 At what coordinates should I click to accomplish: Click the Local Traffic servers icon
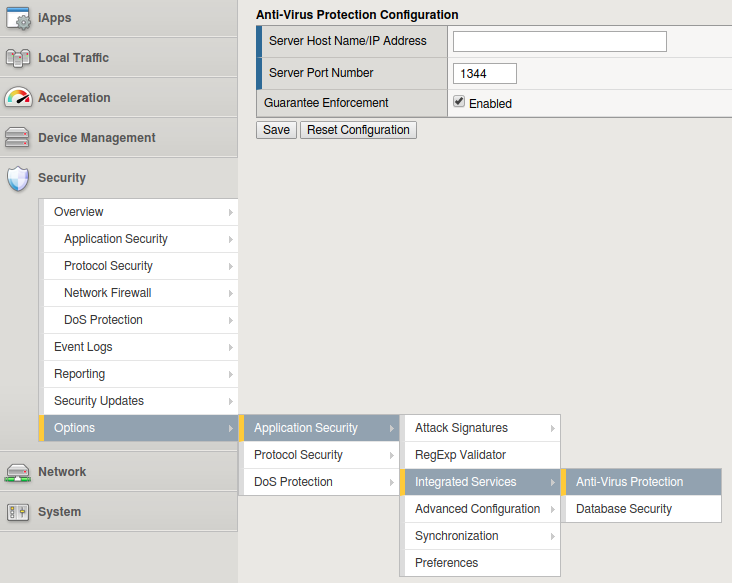[18, 58]
